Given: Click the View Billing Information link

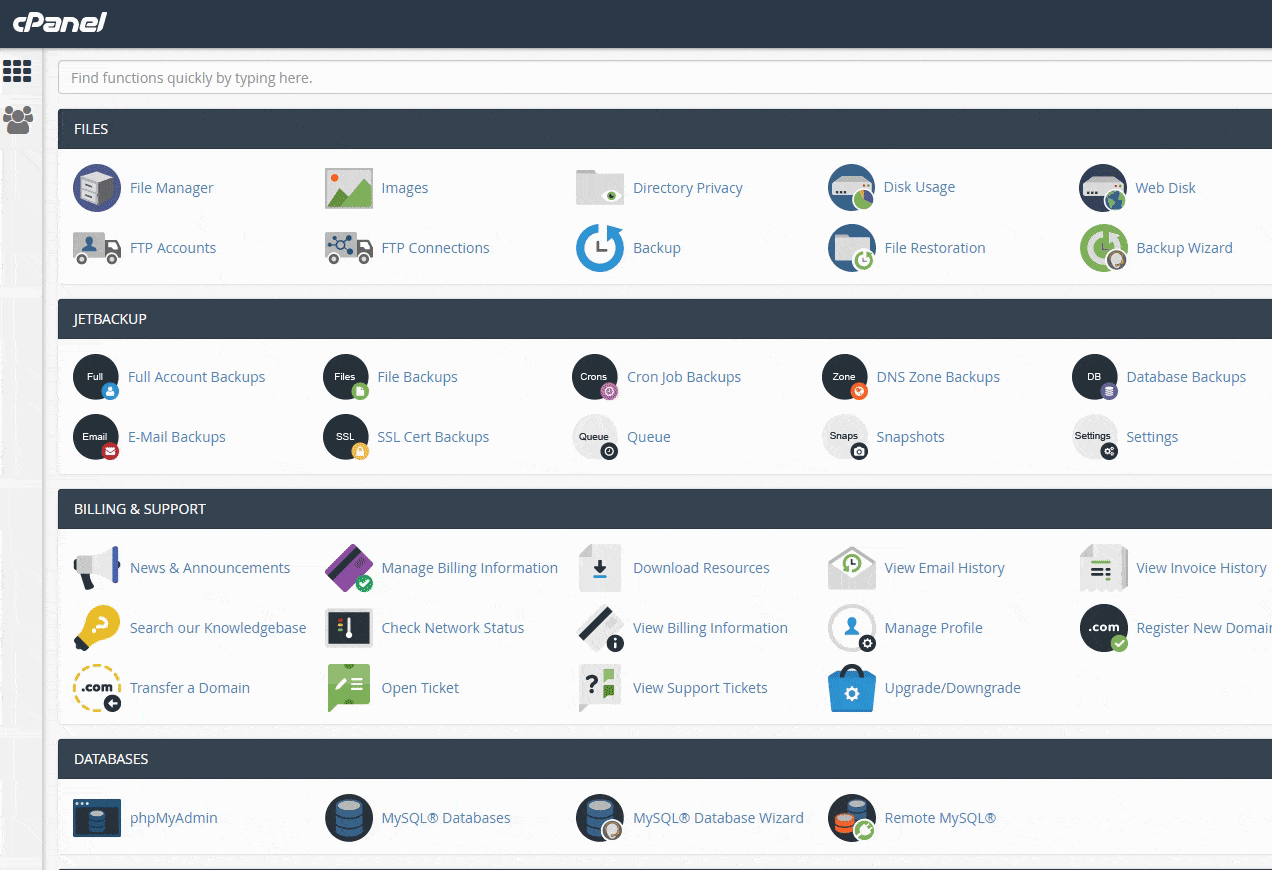Looking at the screenshot, I should (710, 628).
